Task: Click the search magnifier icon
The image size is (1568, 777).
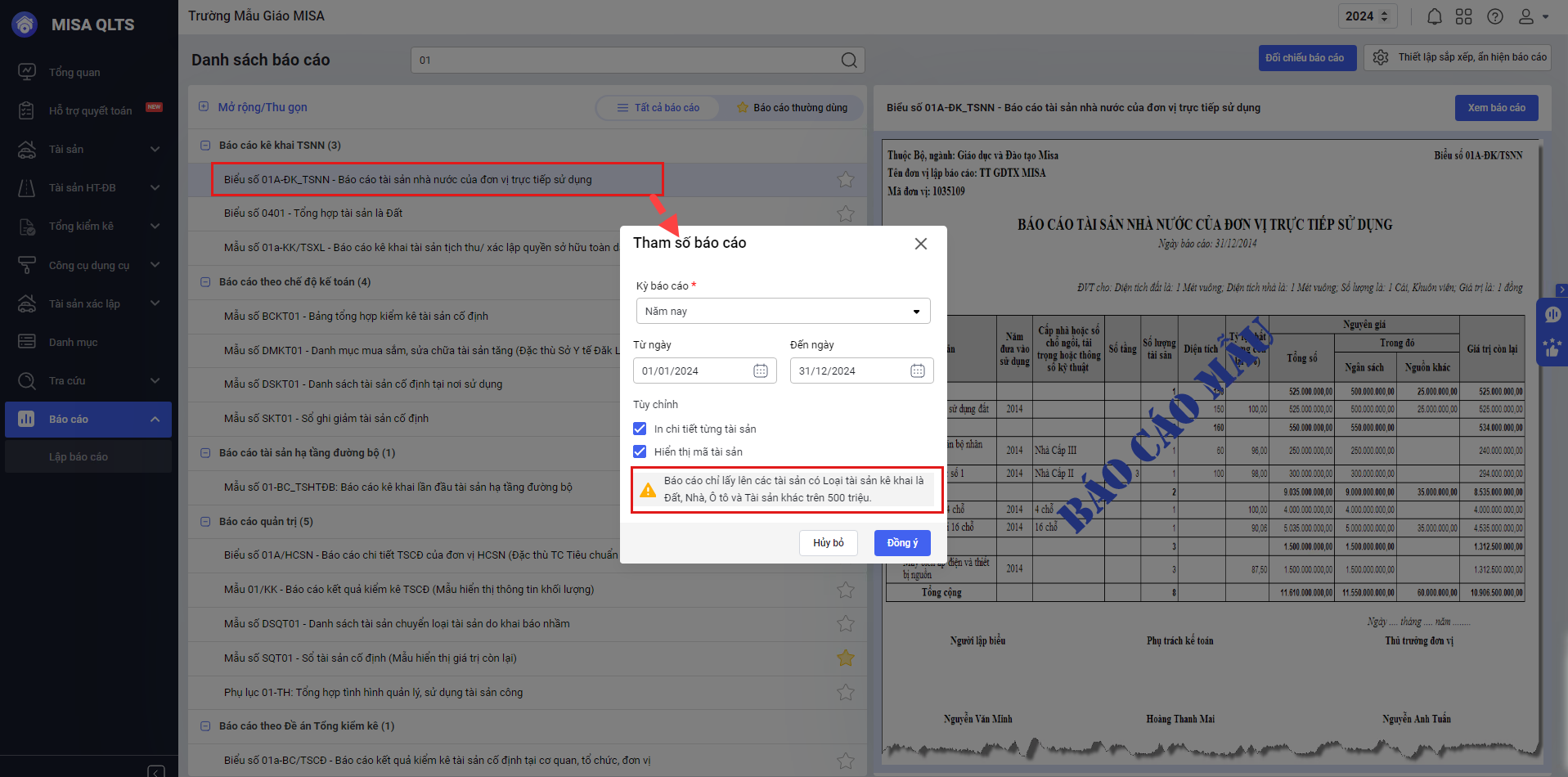Action: coord(849,61)
